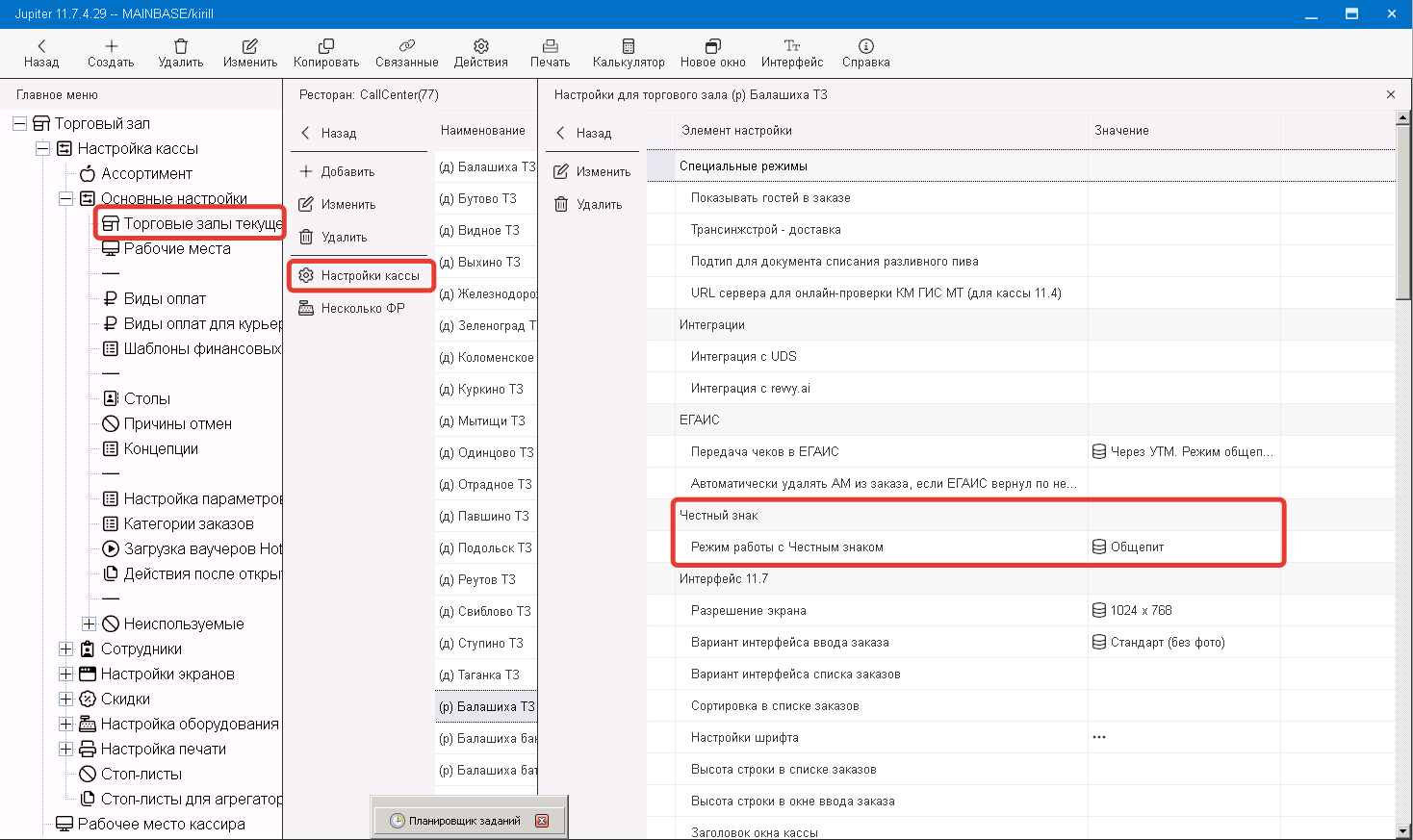Click the Печать printer icon
Viewport: 1413px width, 840px height.
pyautogui.click(x=551, y=45)
